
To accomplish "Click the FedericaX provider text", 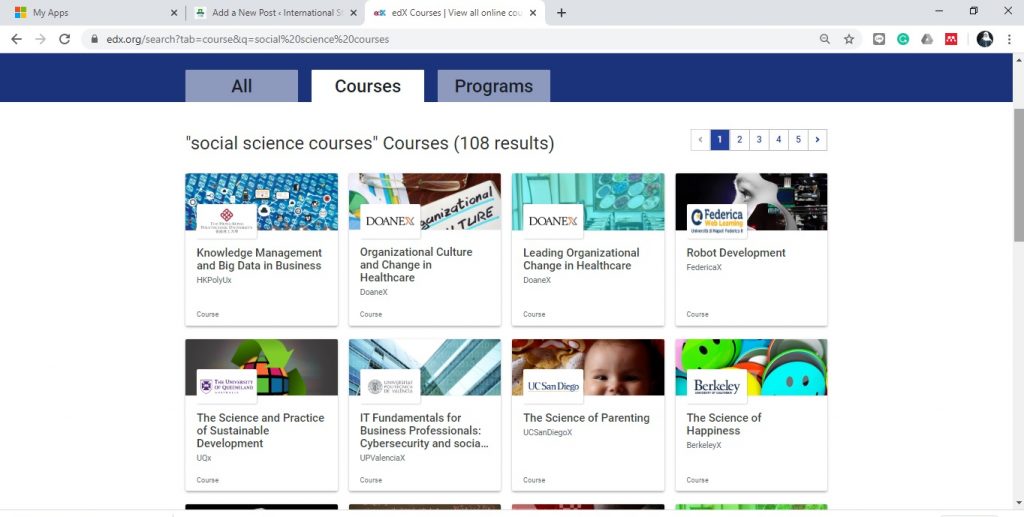I will click(704, 268).
